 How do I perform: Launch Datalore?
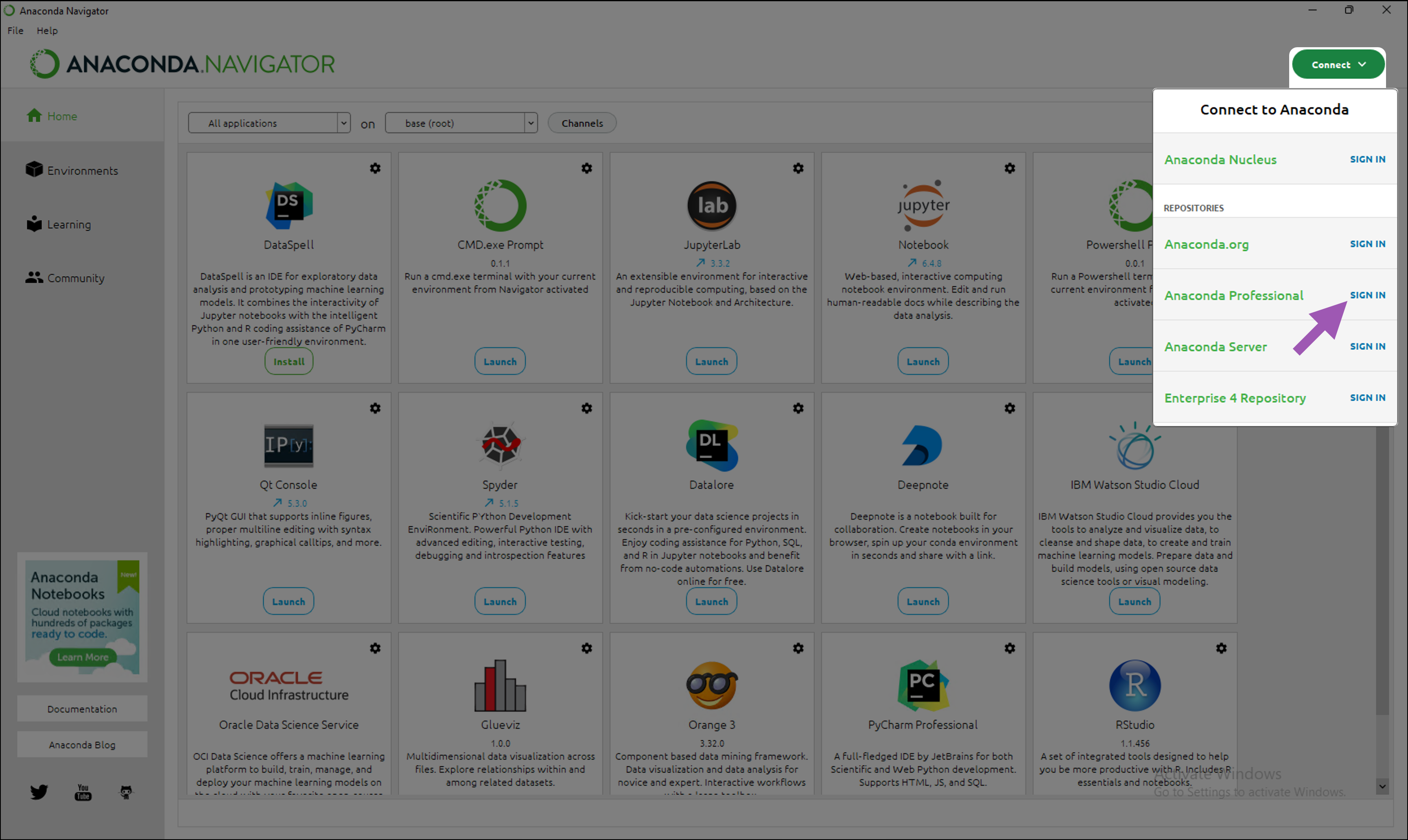[x=711, y=601]
